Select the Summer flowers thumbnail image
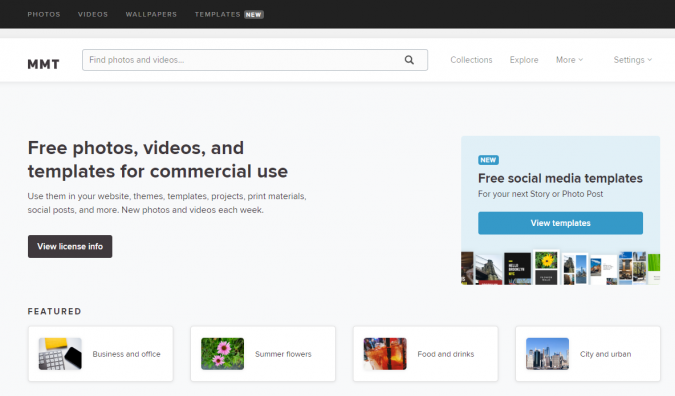This screenshot has width=675, height=396. point(223,354)
